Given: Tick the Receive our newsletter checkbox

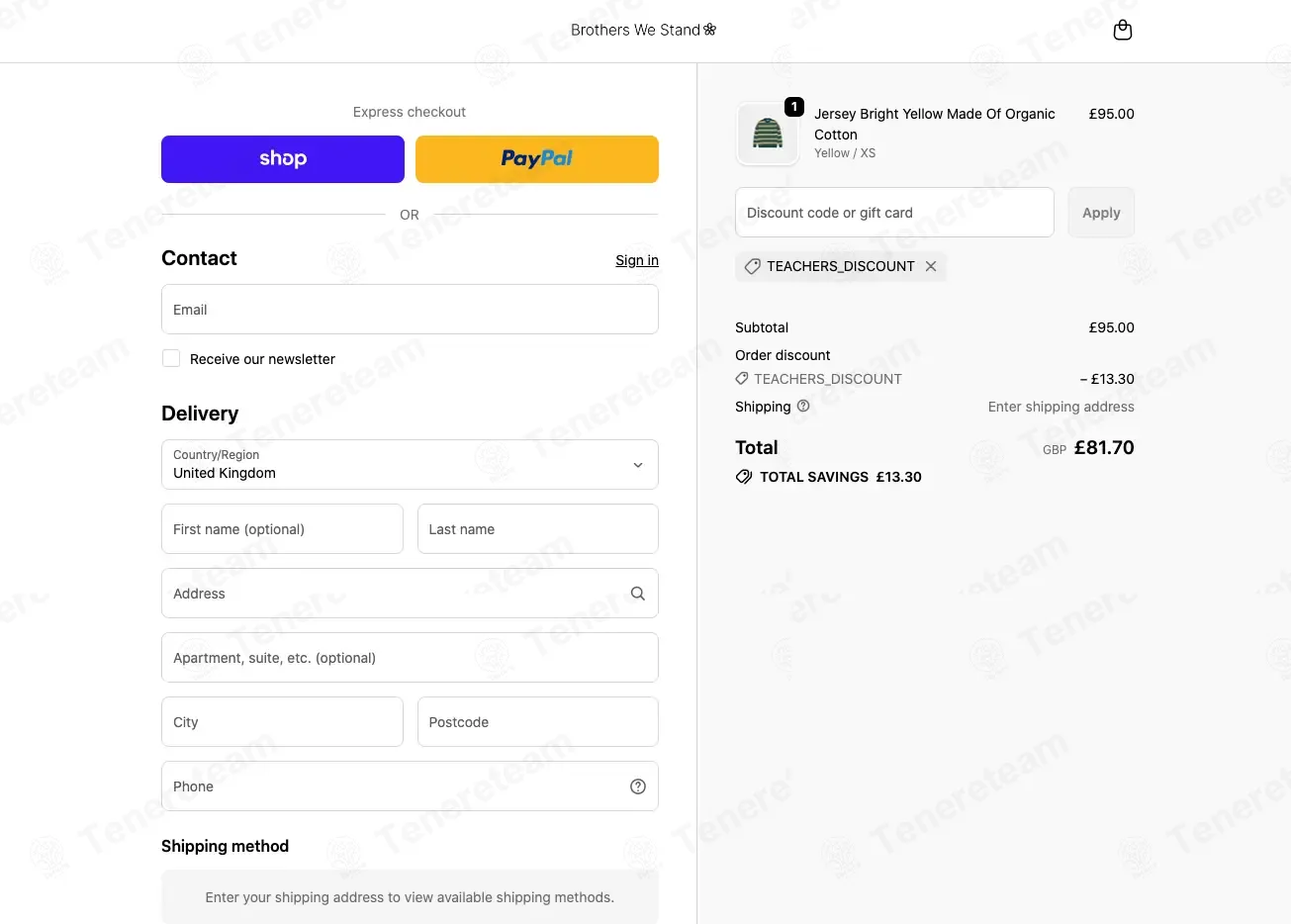Looking at the screenshot, I should [x=171, y=358].
